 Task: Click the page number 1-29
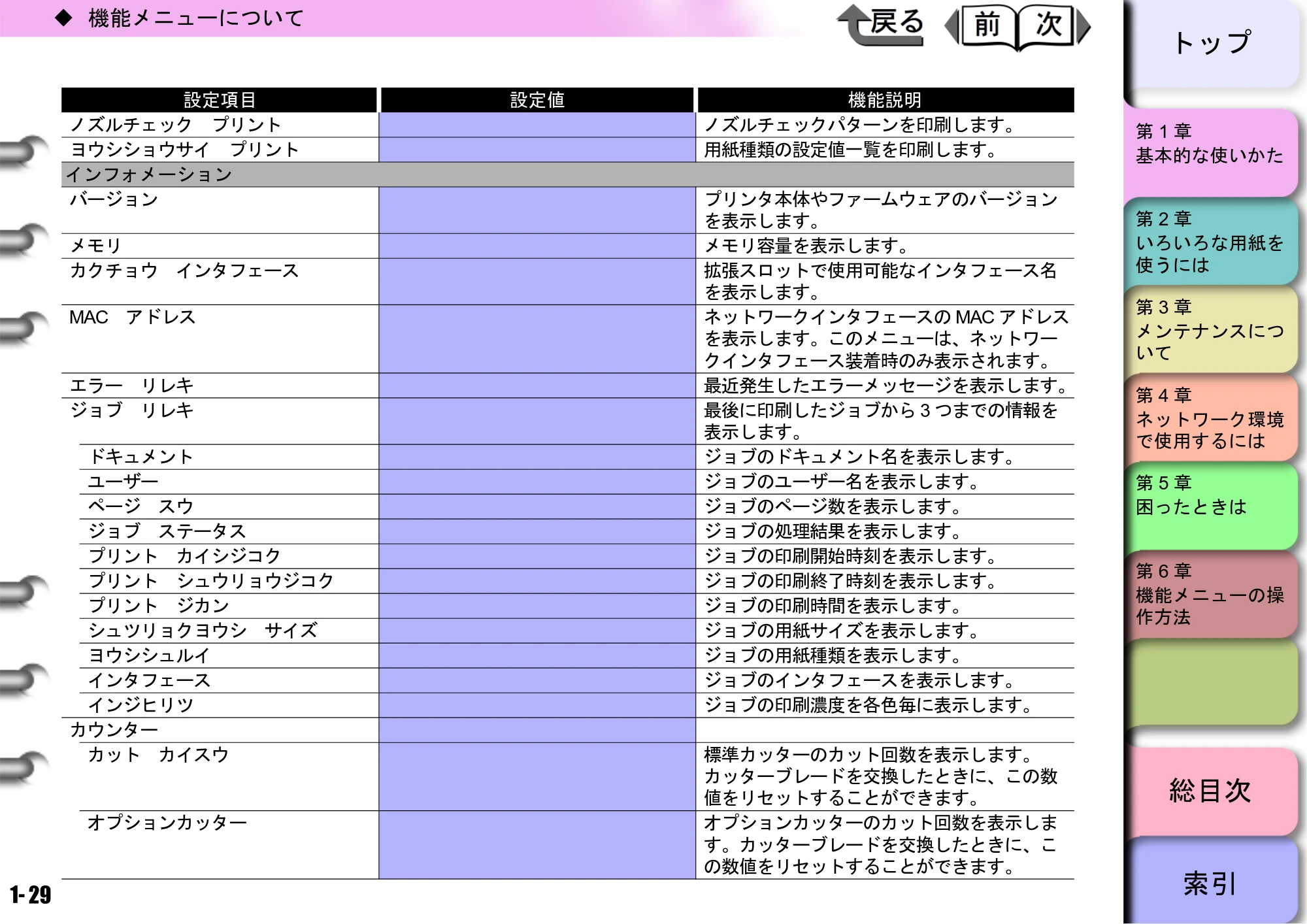click(30, 895)
